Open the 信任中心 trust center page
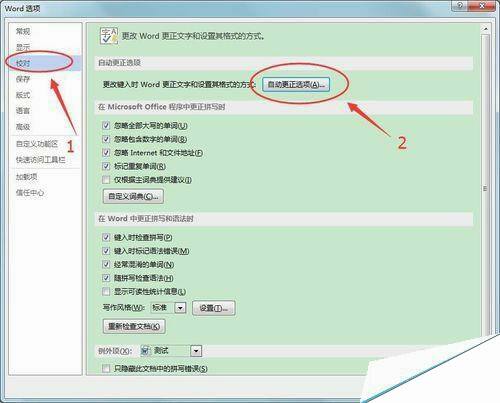Image resolution: width=500 pixels, height=403 pixels. pos(30,192)
